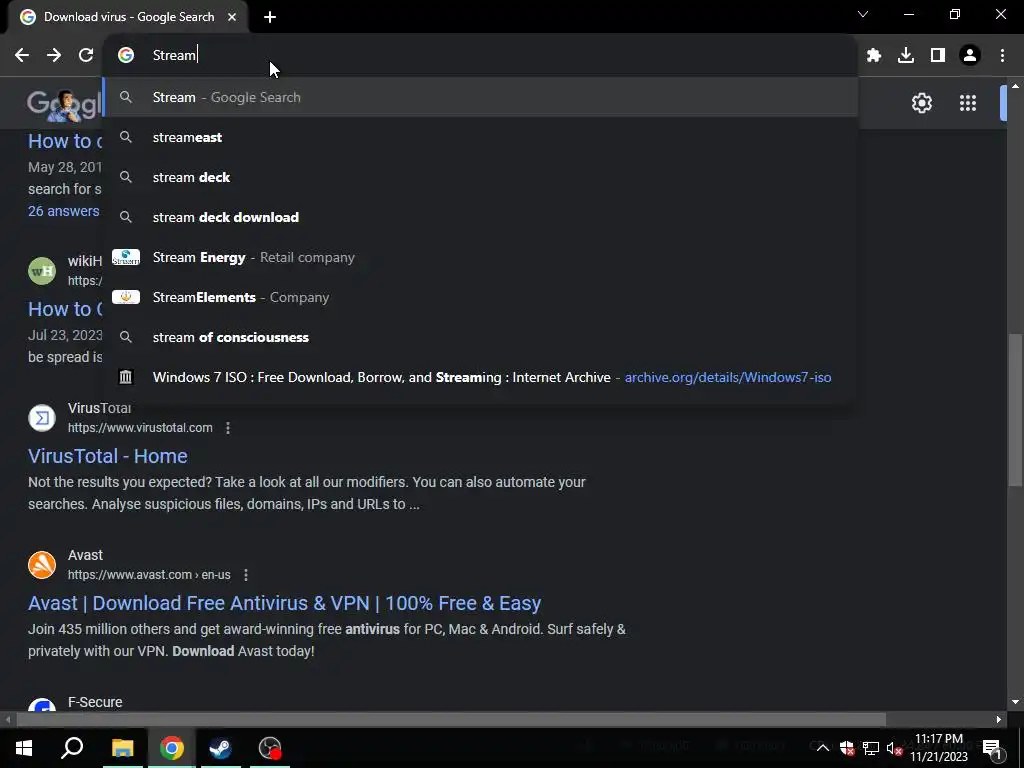Screen dimensions: 1024x768
Task: Open the network tray icon
Action: (871, 748)
